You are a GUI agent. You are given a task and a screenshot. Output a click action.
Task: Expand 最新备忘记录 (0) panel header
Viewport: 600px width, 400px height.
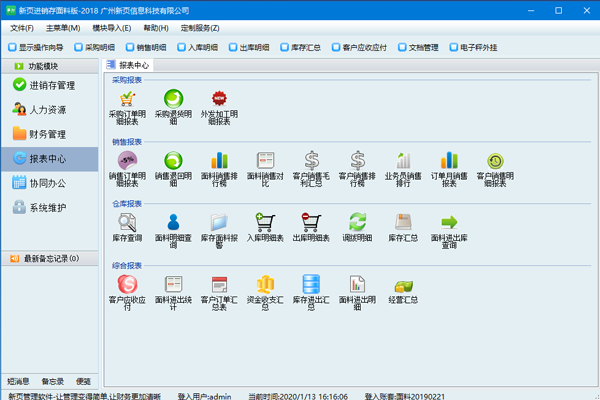(x=50, y=258)
